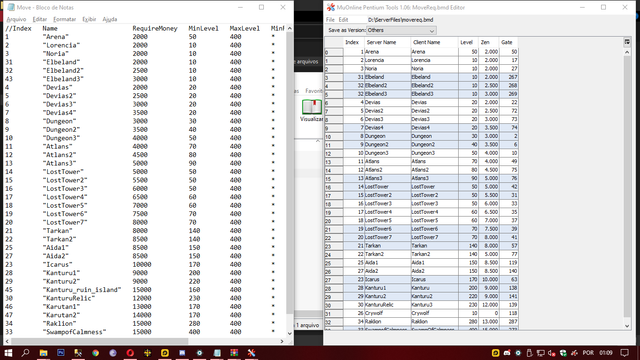Sort by the Client Name column header

pyautogui.click(x=434, y=42)
